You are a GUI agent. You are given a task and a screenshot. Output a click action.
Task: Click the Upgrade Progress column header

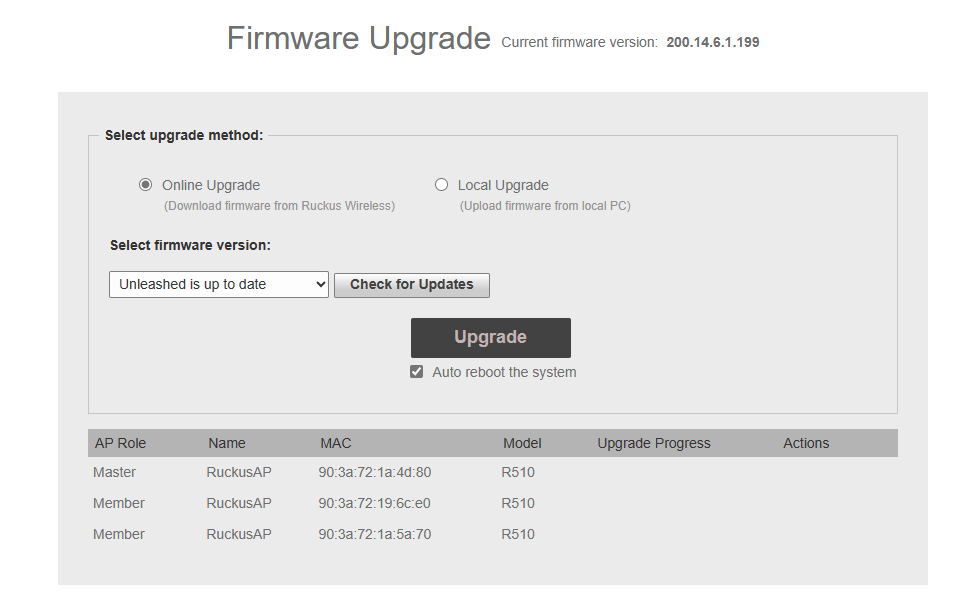click(654, 443)
